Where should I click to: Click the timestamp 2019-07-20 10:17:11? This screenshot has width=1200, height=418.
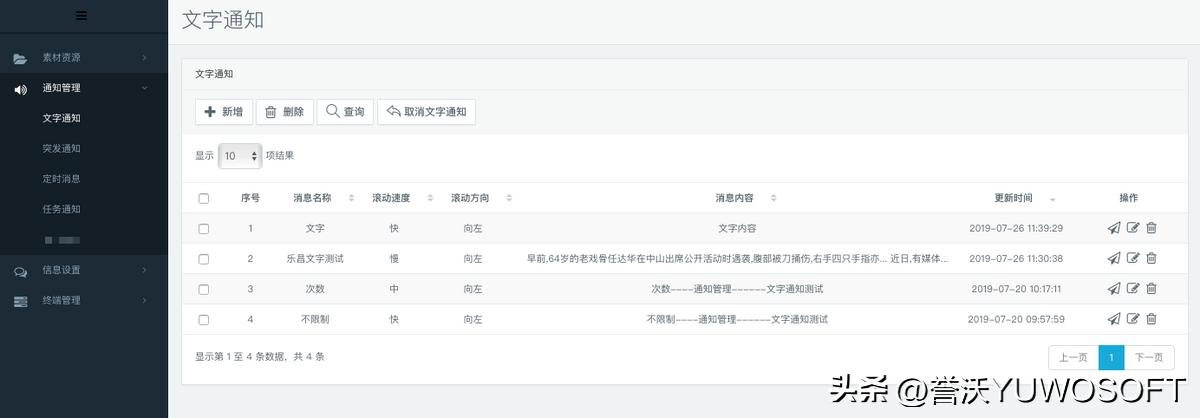click(1016, 289)
